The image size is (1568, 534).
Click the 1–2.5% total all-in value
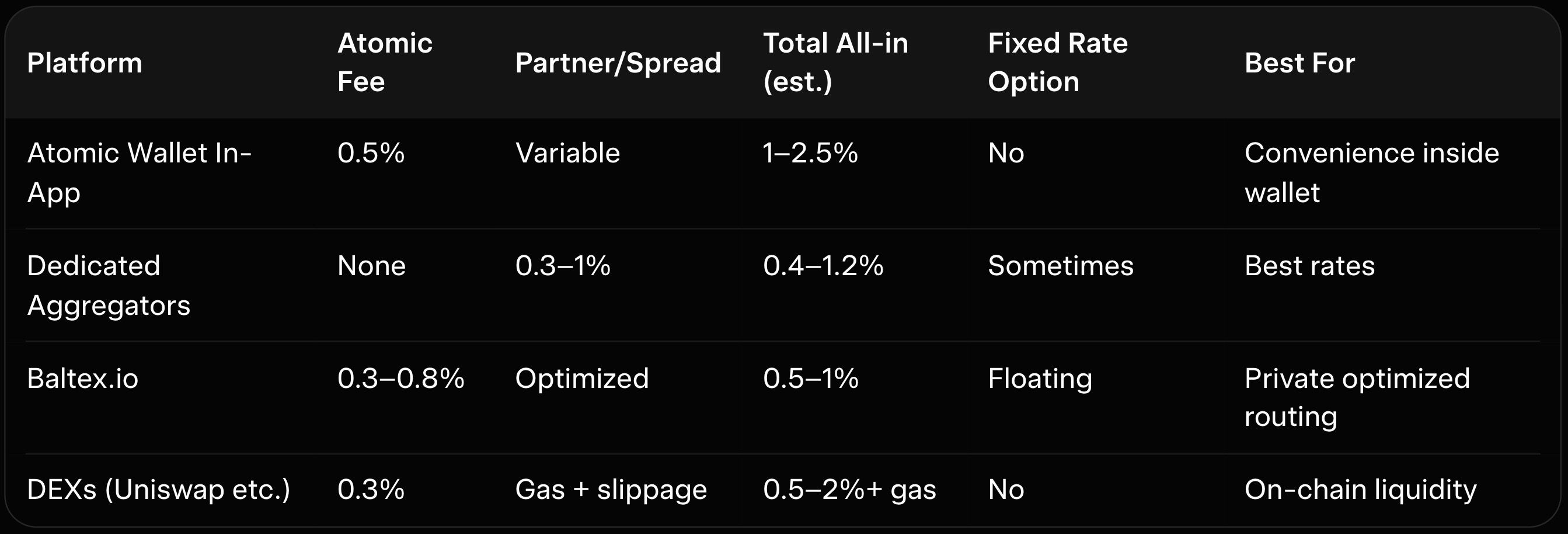810,153
